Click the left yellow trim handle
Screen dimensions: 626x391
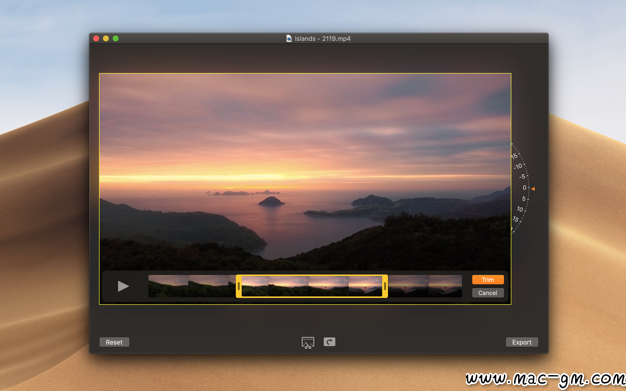239,286
